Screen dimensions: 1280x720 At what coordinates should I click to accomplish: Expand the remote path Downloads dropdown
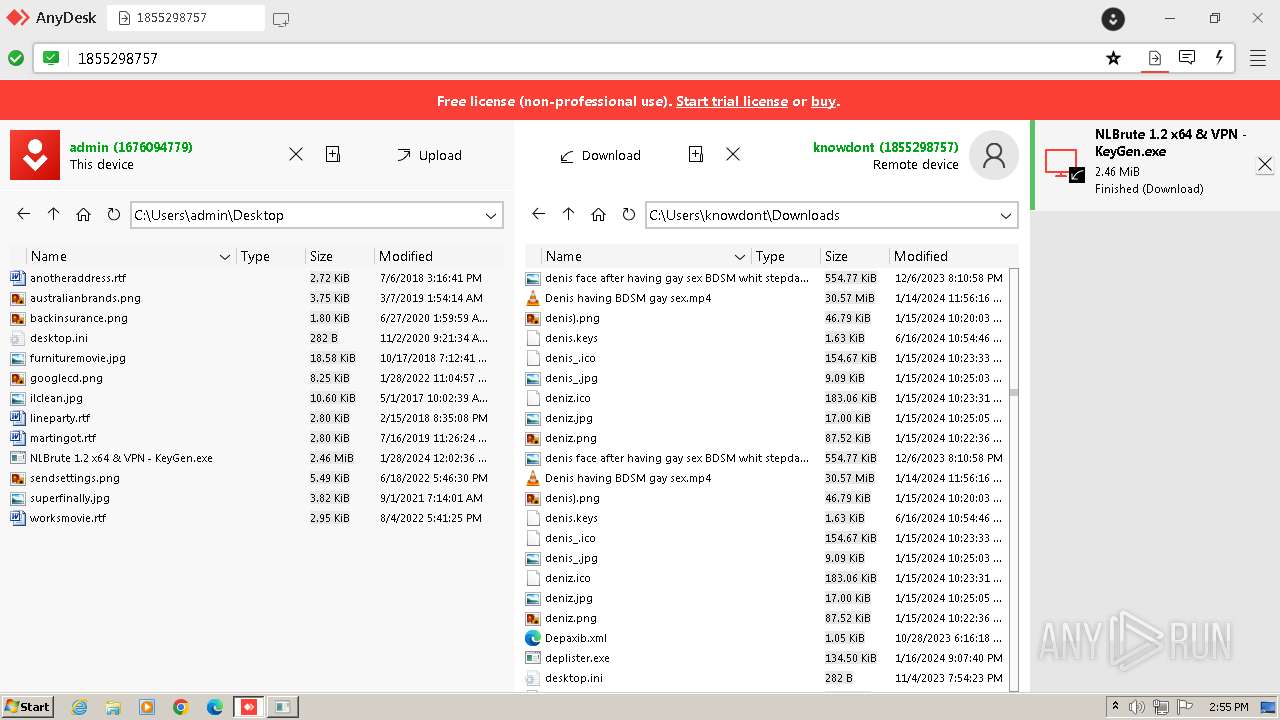point(1006,215)
